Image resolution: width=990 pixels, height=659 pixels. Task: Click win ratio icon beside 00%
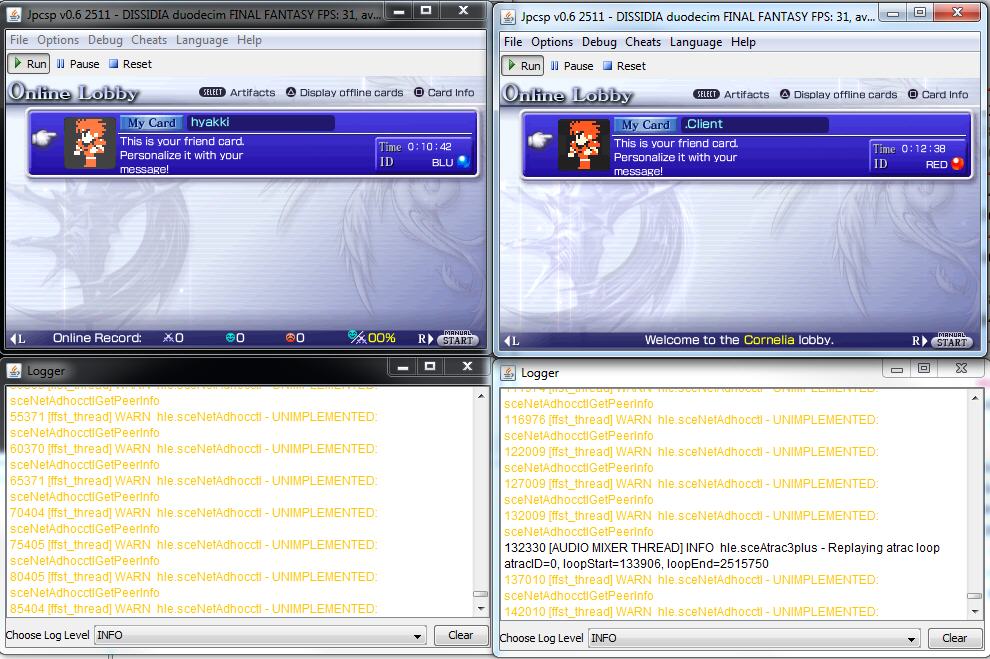coord(356,337)
